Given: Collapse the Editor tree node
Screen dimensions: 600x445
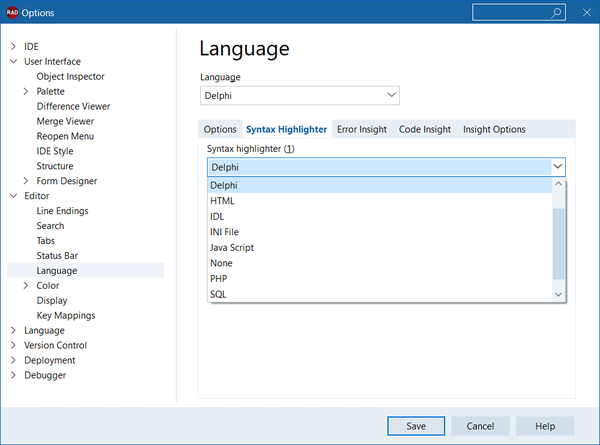Looking at the screenshot, I should pyautogui.click(x=13, y=196).
